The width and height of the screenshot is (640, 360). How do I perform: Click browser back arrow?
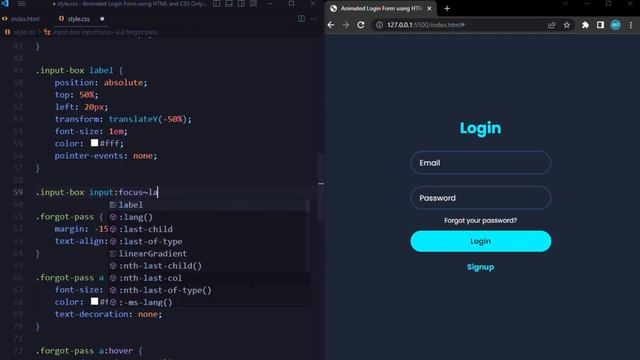[x=331, y=25]
